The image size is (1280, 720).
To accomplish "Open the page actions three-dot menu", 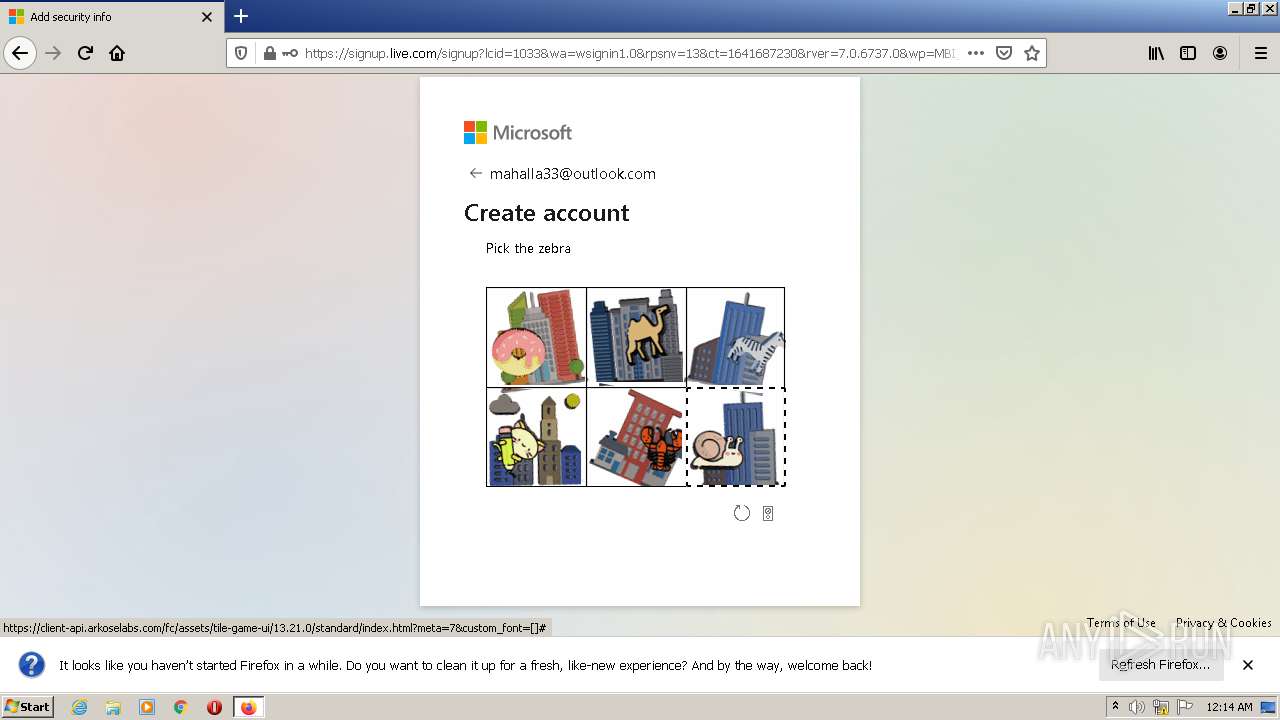I will (976, 53).
